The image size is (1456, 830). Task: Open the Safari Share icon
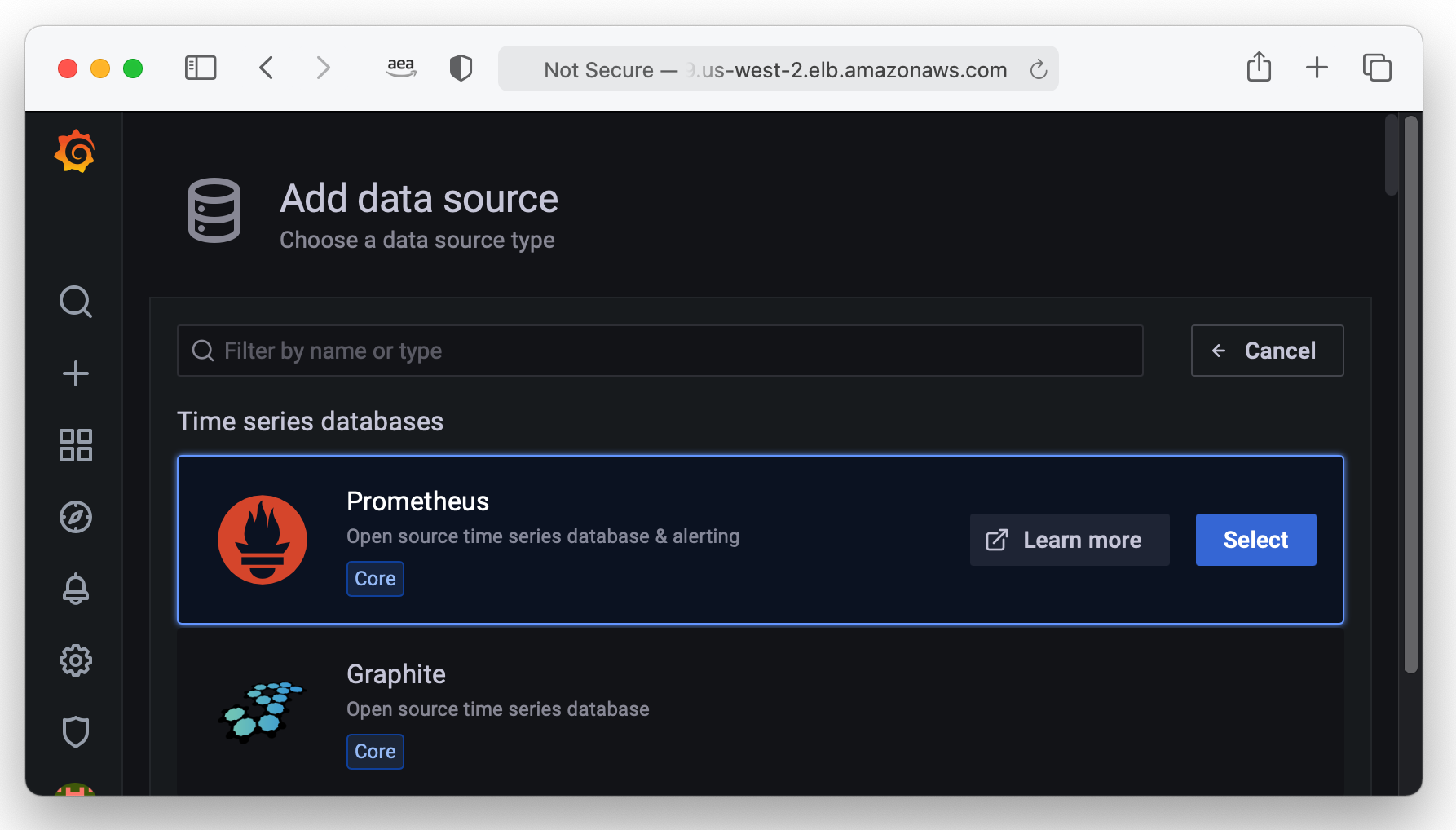click(1260, 67)
